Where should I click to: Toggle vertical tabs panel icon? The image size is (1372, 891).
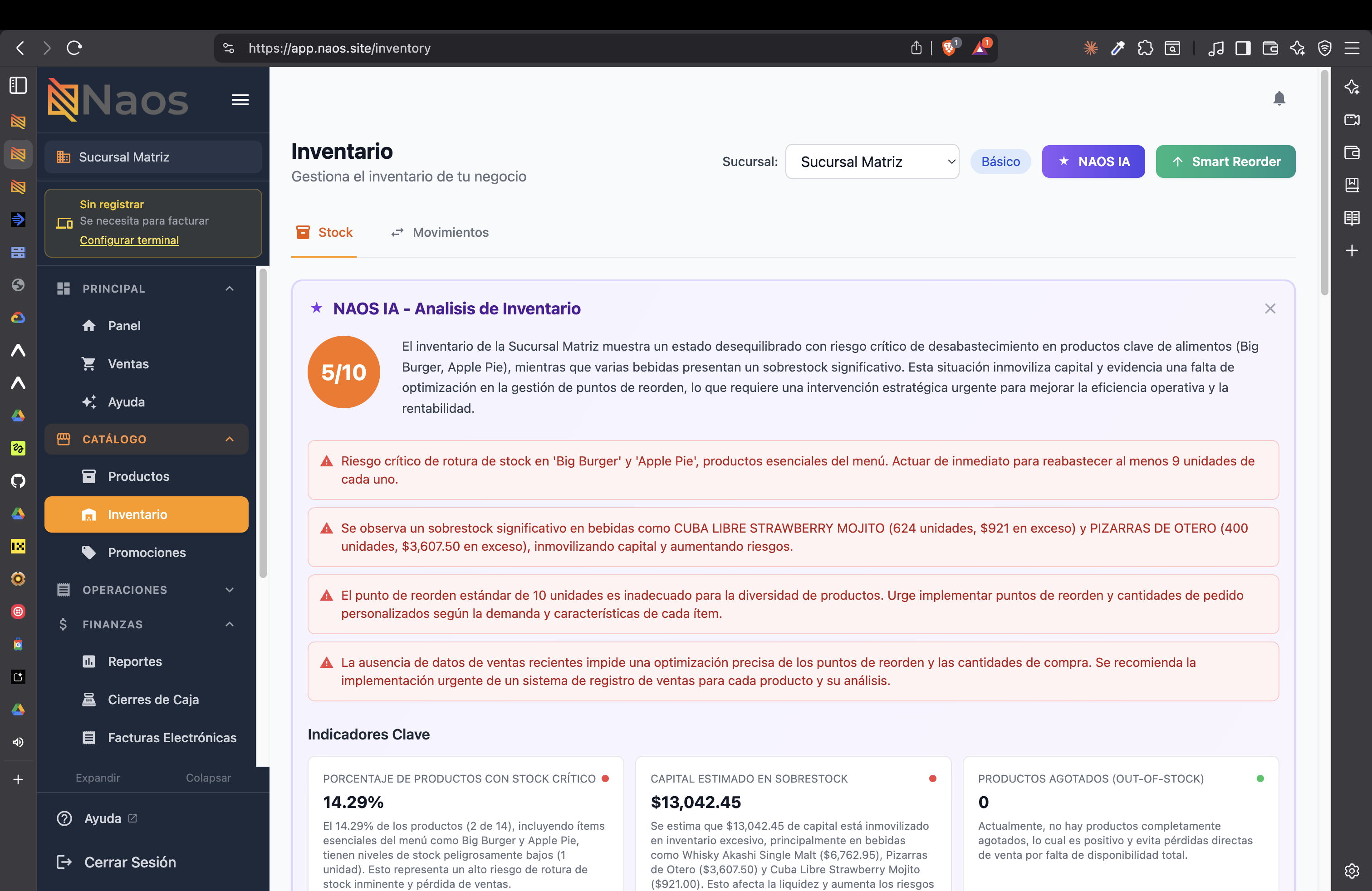coord(19,85)
